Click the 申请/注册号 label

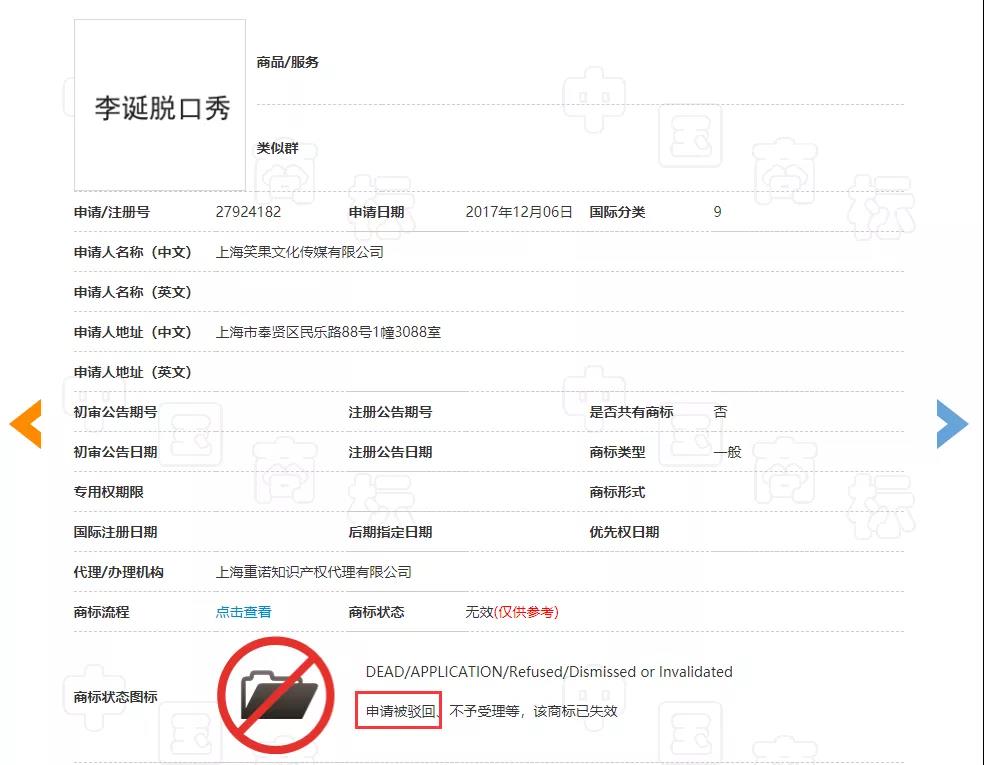click(112, 212)
